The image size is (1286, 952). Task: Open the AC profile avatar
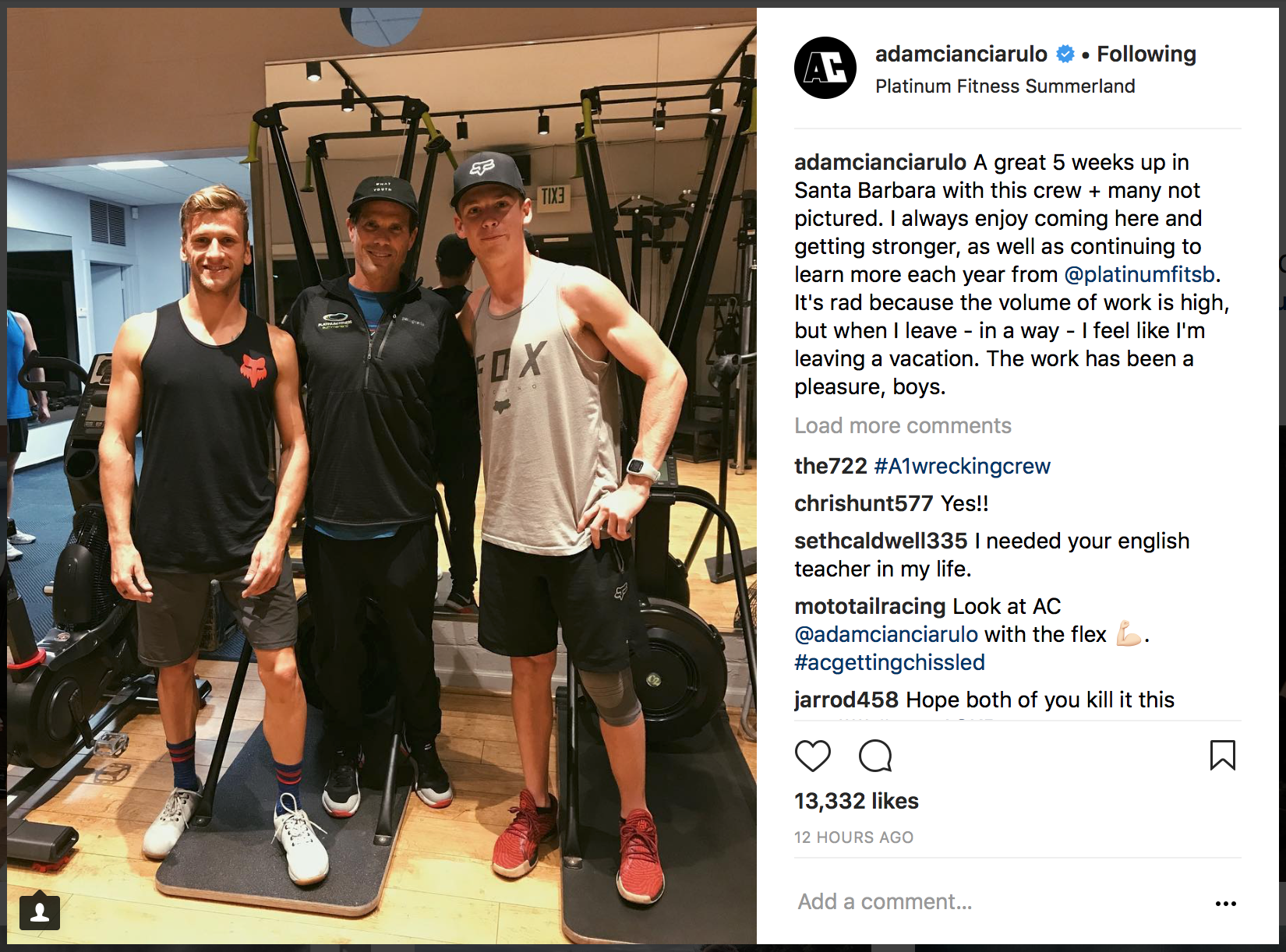tap(825, 68)
